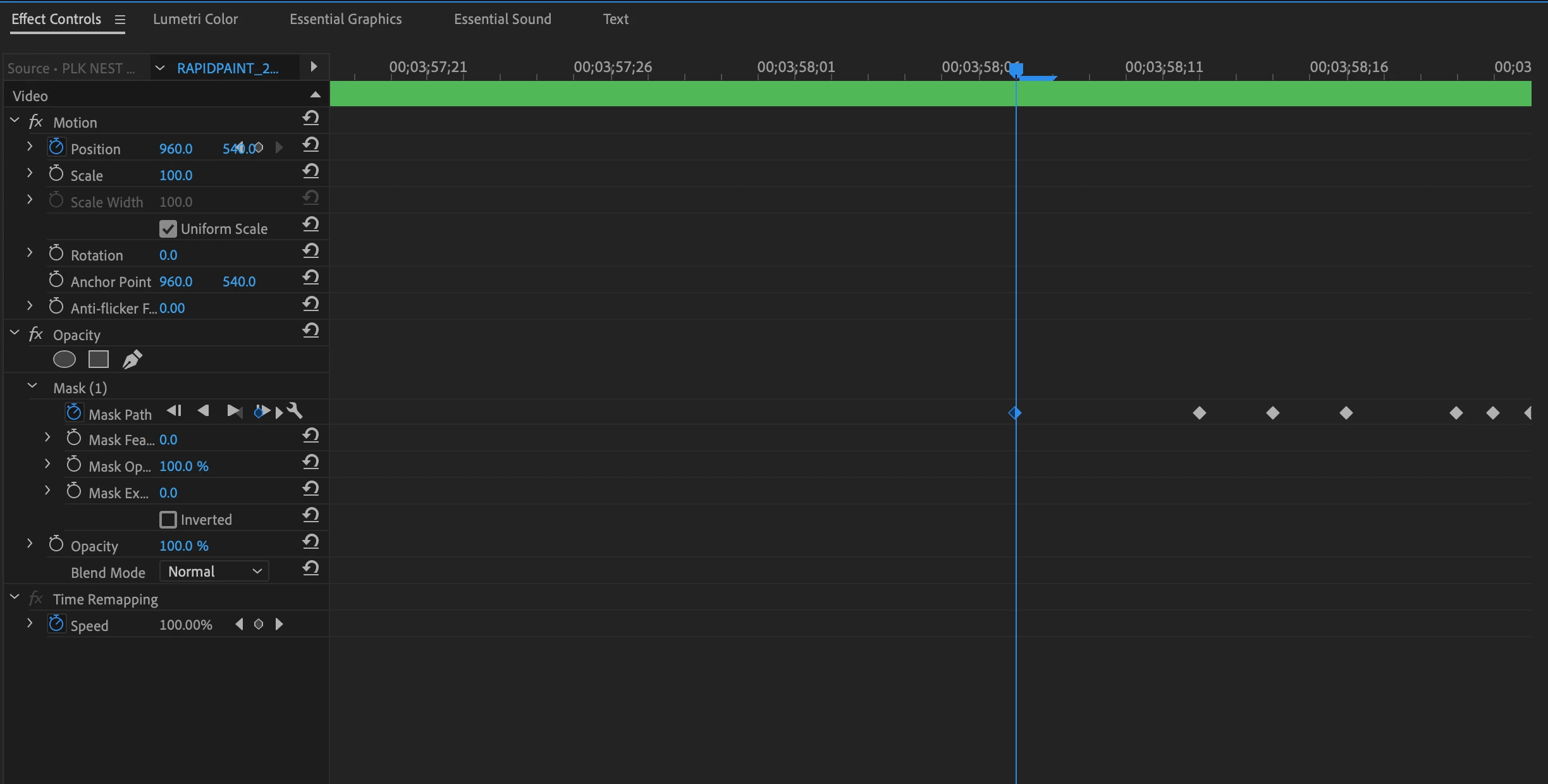Collapse the Mask (1) group
Viewport: 1548px width, 784px height.
pos(32,386)
